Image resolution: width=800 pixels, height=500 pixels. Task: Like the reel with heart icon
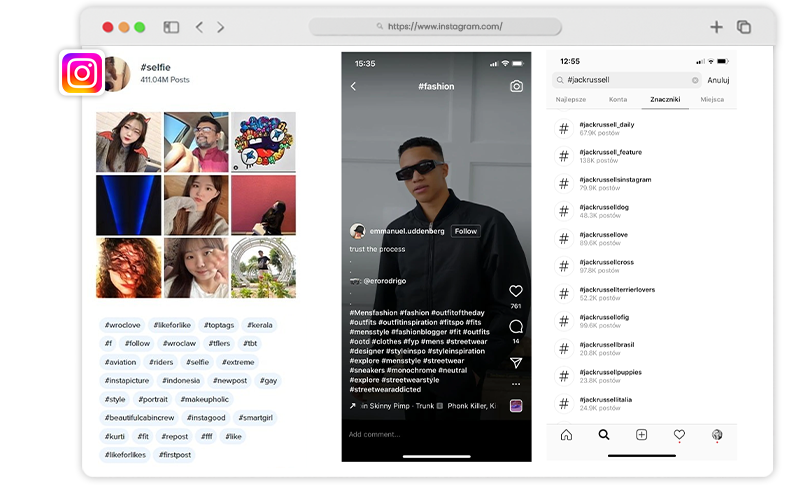click(516, 291)
